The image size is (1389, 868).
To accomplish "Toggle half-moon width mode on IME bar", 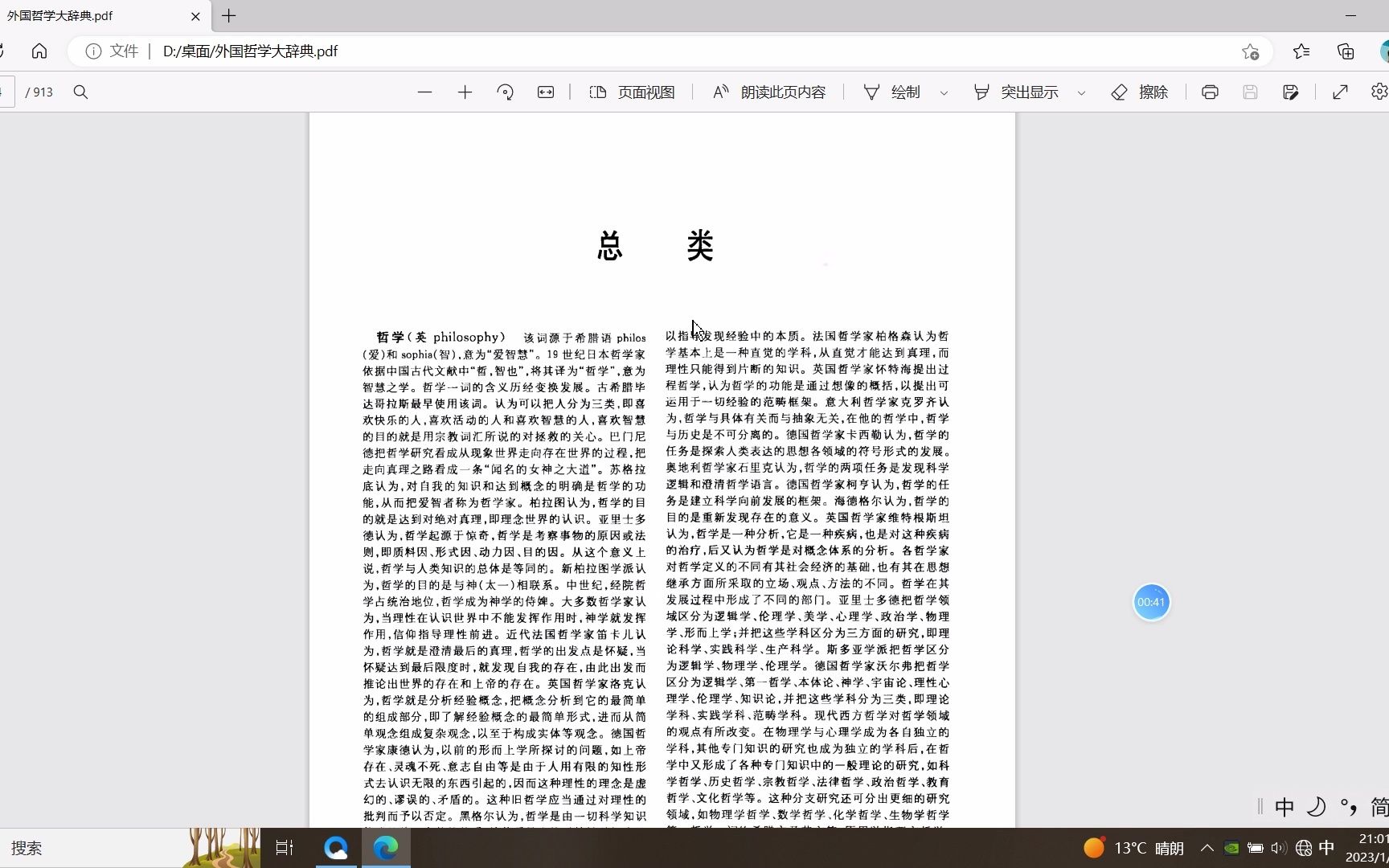I will (x=1316, y=807).
